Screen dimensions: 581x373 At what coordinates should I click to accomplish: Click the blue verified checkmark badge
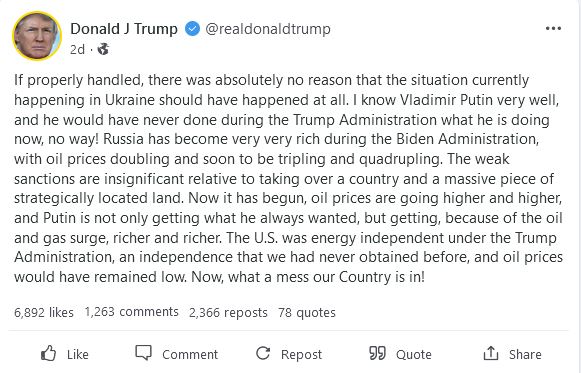(x=192, y=29)
